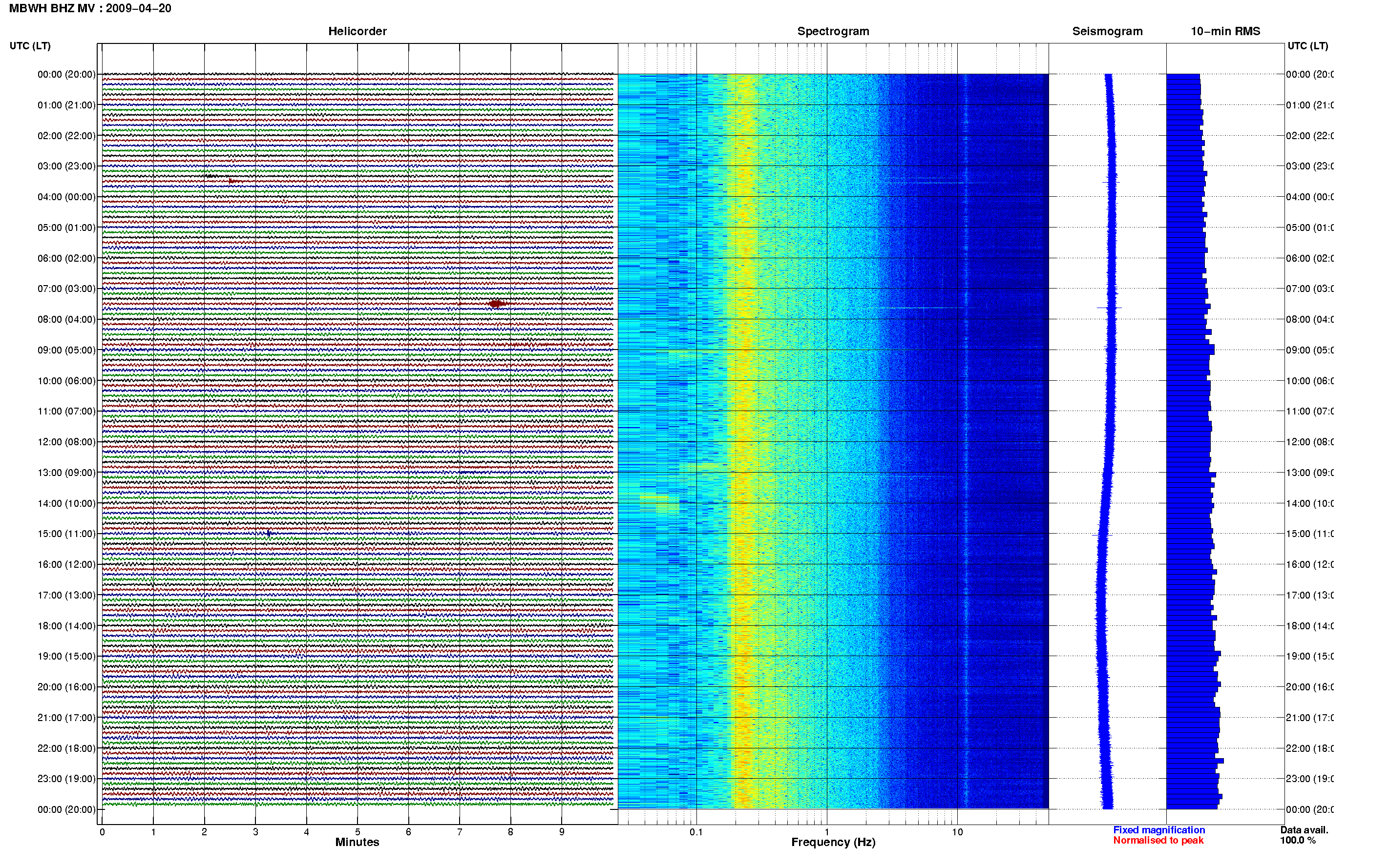
Task: Click the Minutes axis tick label 2
Action: click(x=205, y=832)
